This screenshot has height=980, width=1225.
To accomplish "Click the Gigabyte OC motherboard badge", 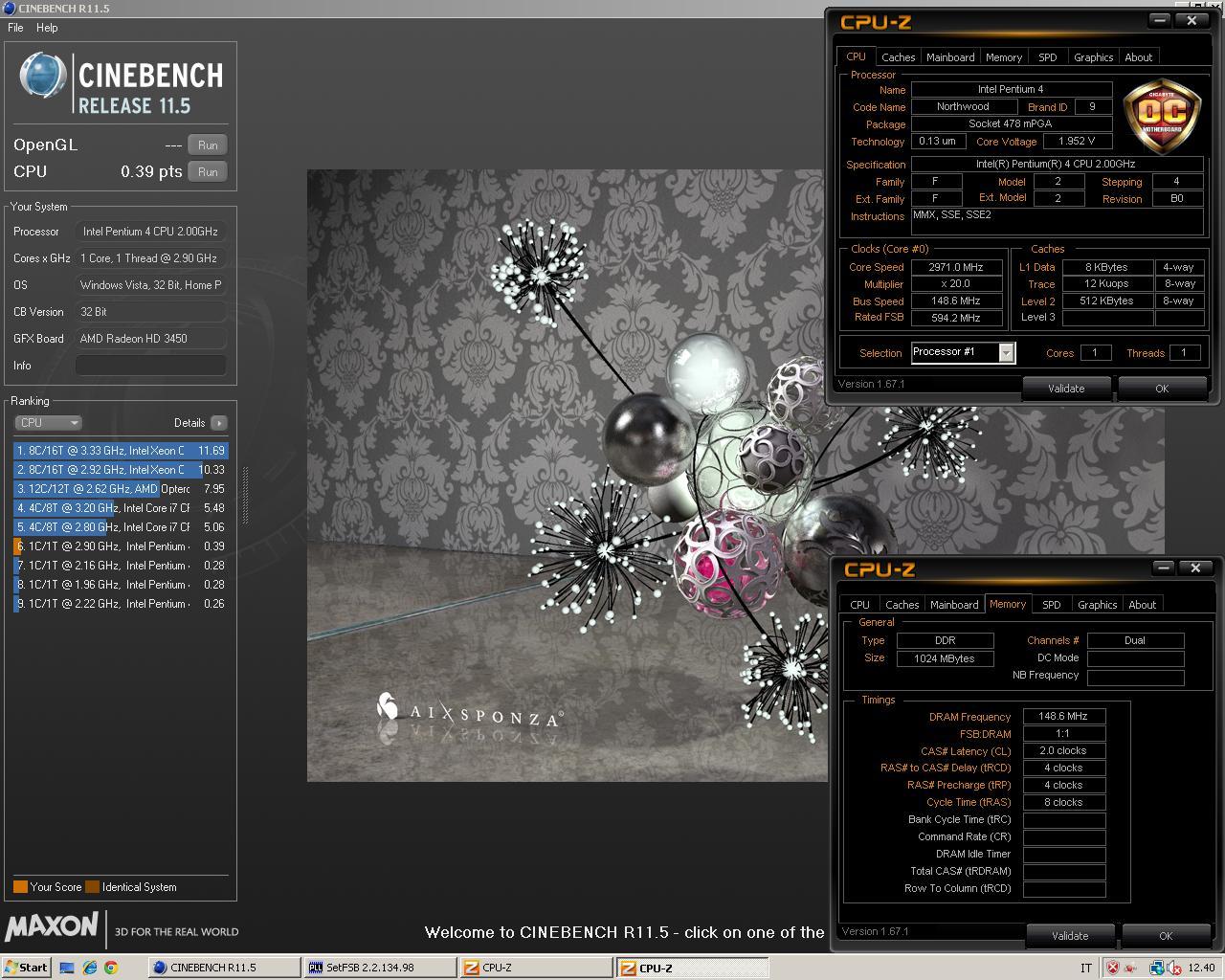I will [x=1163, y=117].
